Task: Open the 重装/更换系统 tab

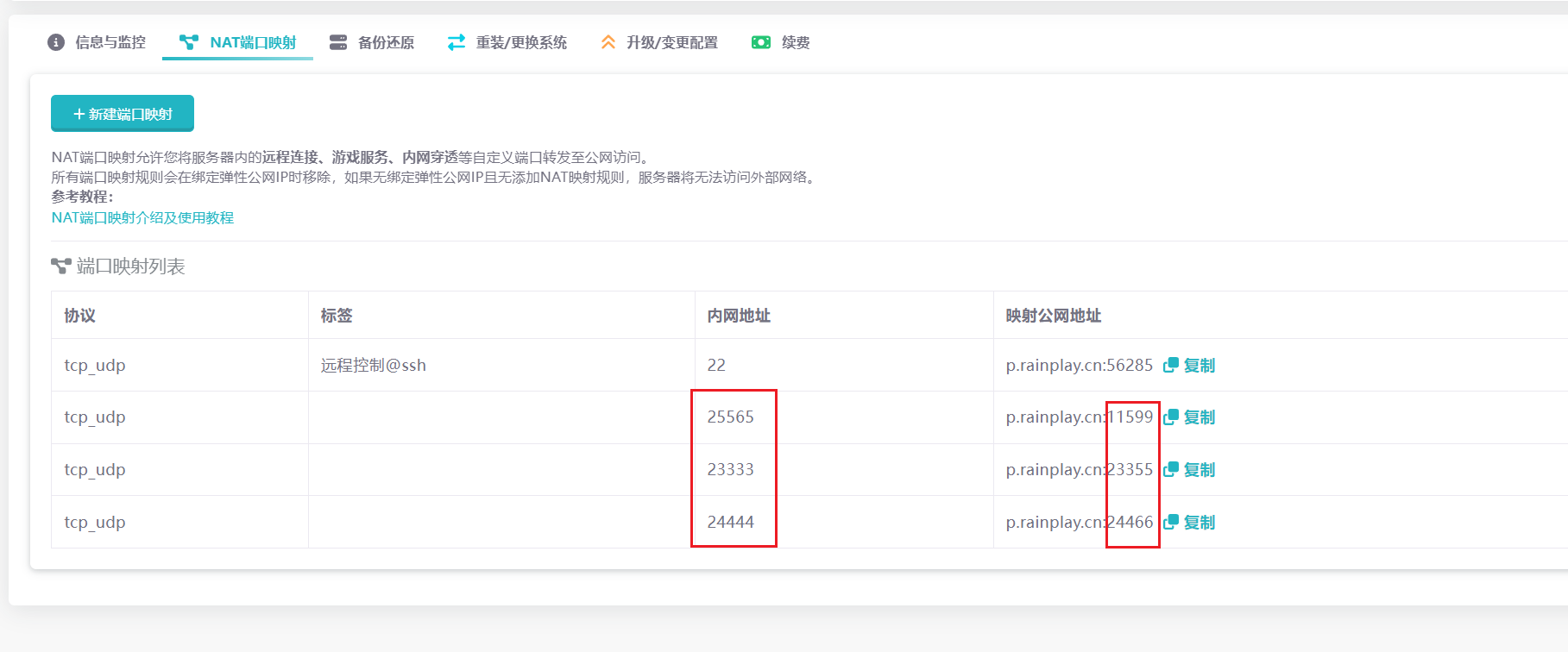Action: pyautogui.click(x=521, y=42)
